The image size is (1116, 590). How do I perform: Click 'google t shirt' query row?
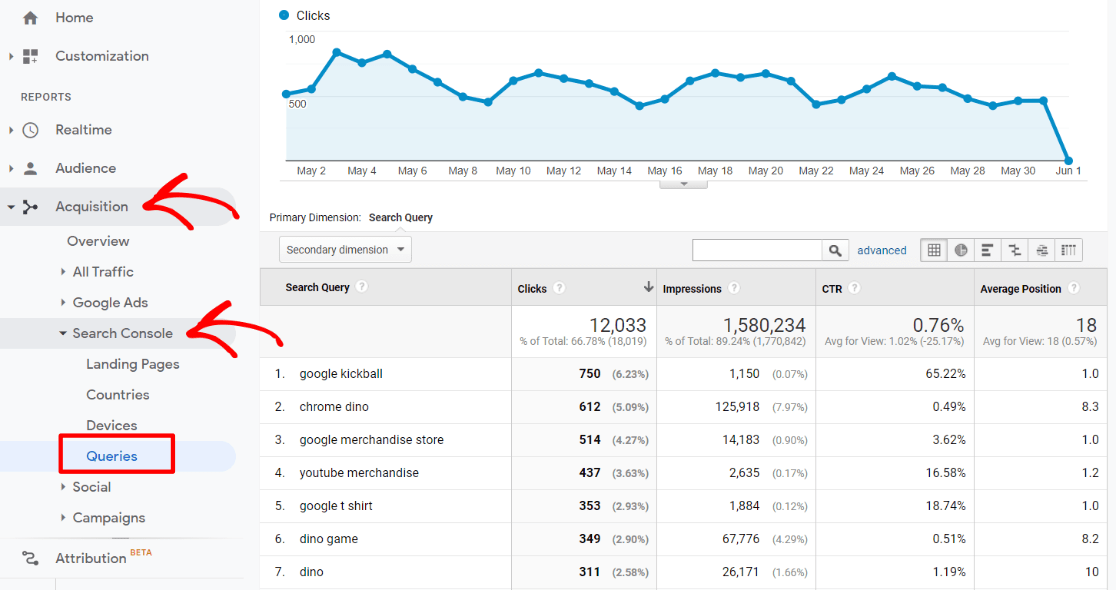click(335, 505)
